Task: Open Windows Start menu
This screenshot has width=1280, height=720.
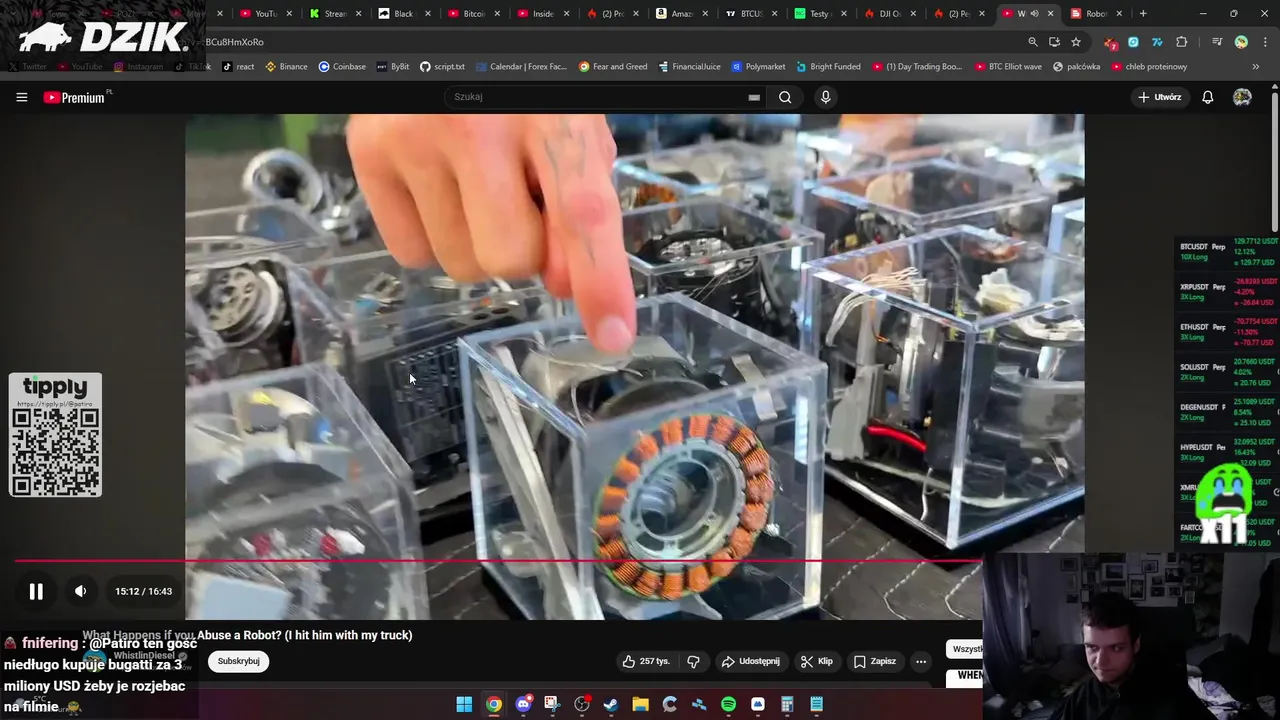Action: click(x=464, y=704)
